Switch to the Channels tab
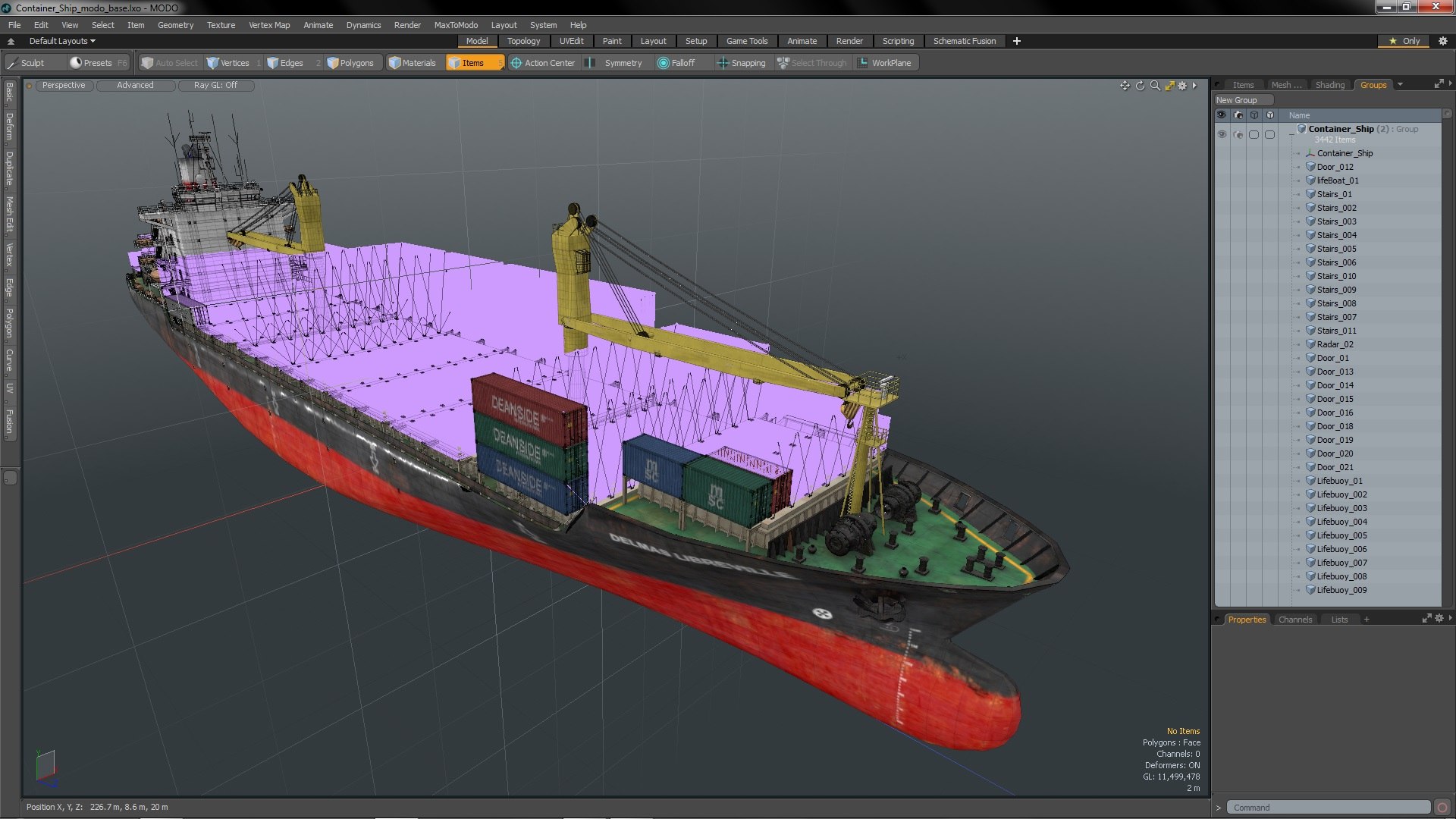The width and height of the screenshot is (1456, 819). [x=1294, y=620]
